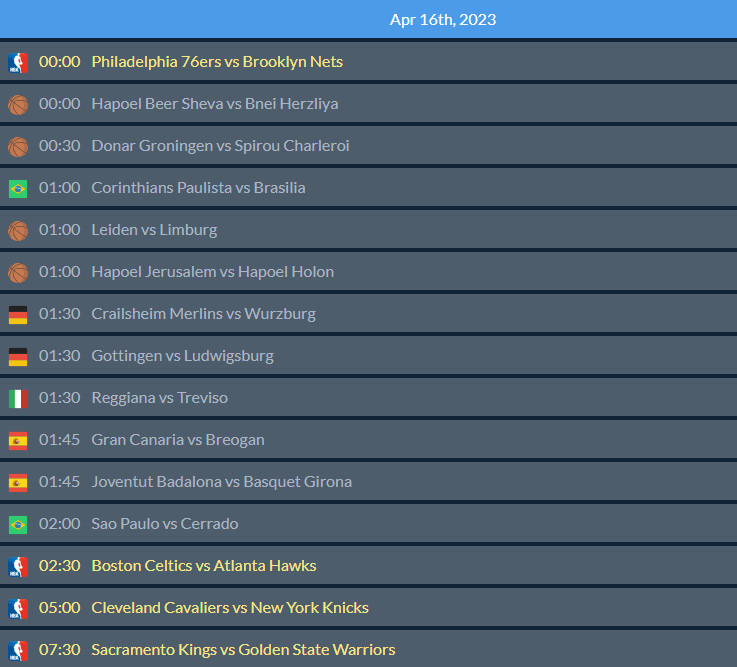Click 01:30 time of Reggiana match
Image resolution: width=737 pixels, height=667 pixels.
(x=60, y=398)
